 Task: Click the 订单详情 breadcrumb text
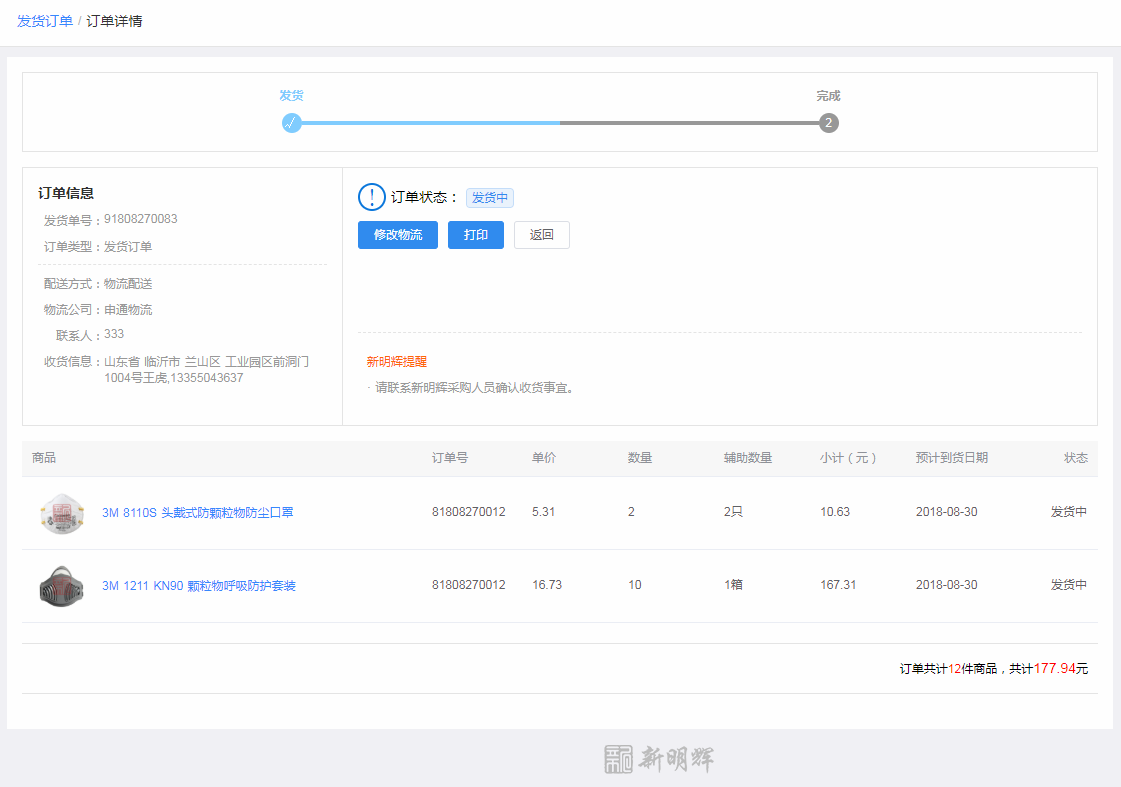(x=114, y=21)
